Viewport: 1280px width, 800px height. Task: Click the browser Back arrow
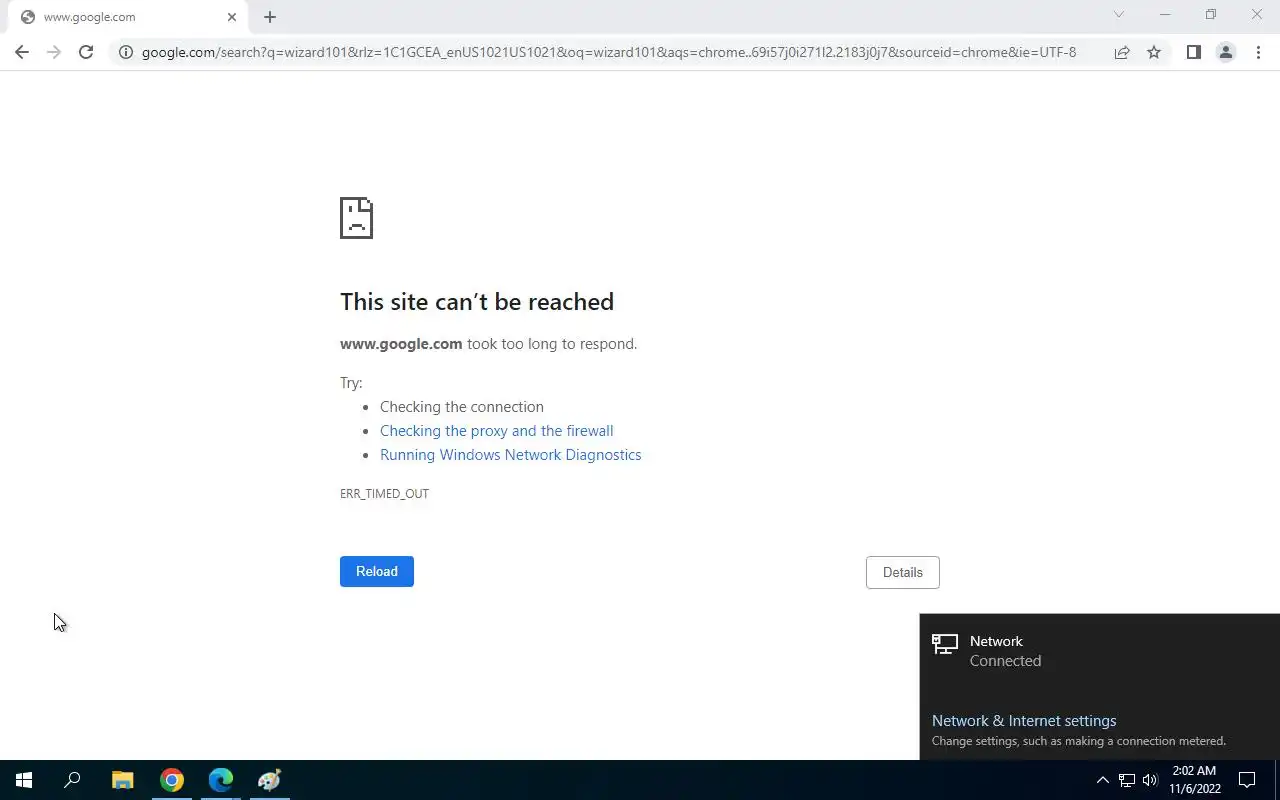22,52
